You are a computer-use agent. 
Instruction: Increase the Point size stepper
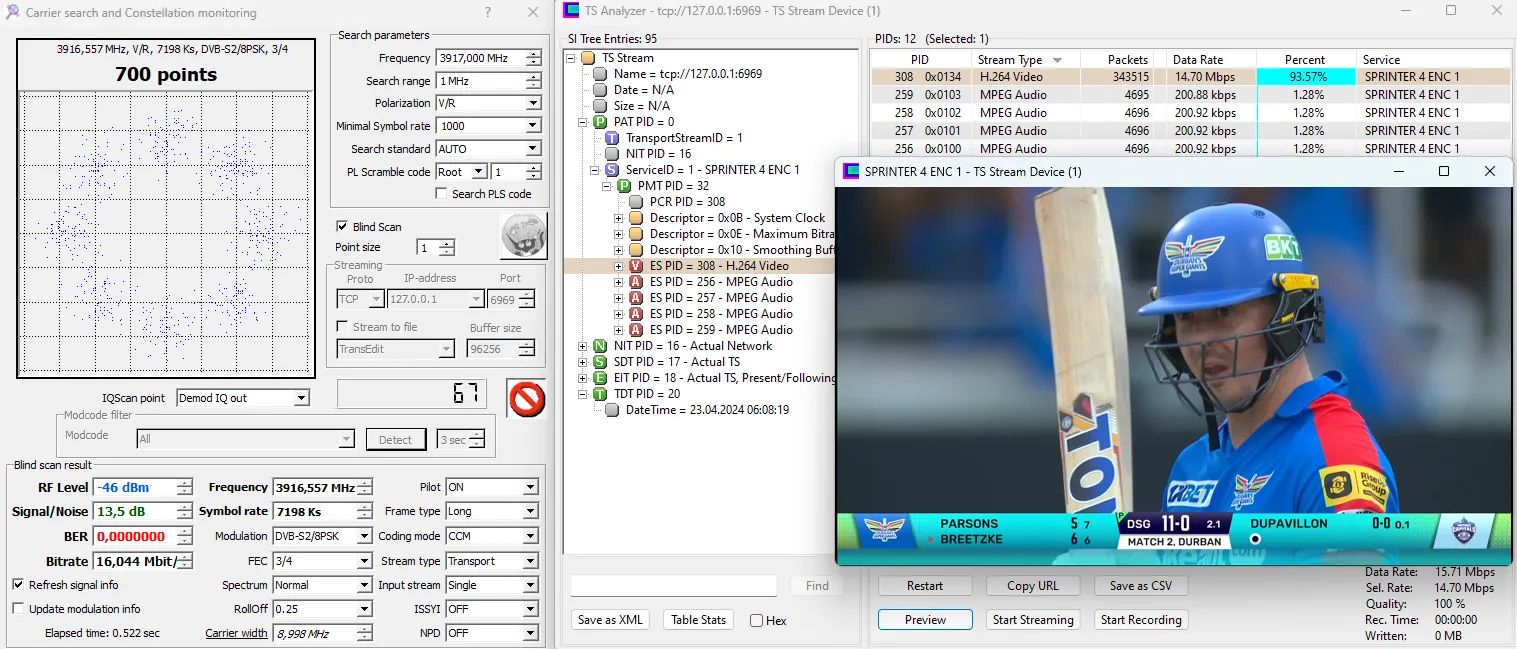click(447, 244)
